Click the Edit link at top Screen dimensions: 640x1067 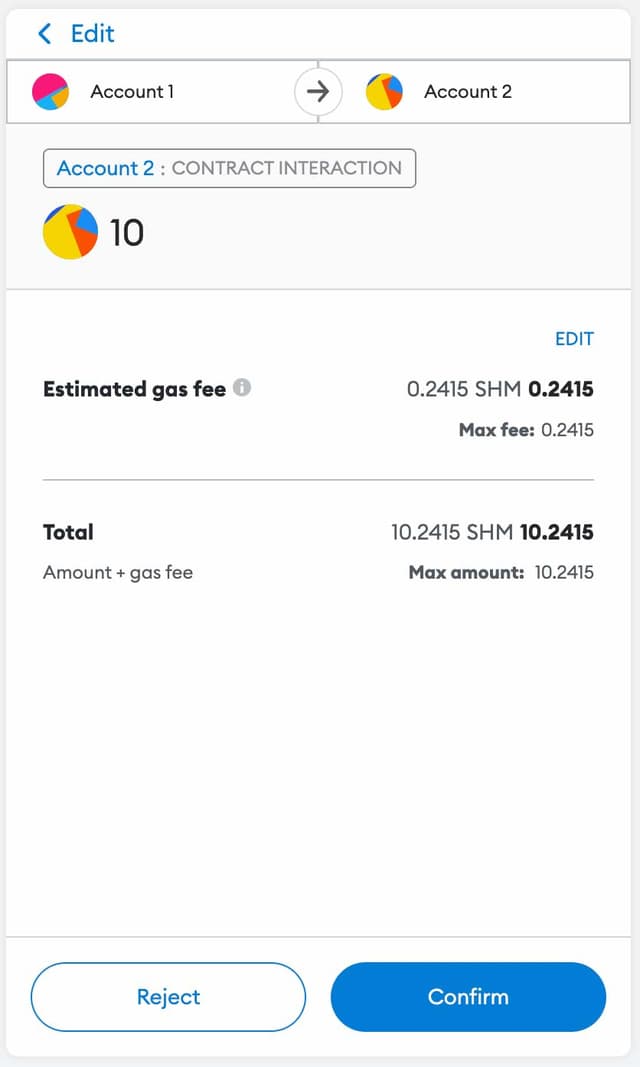click(92, 34)
